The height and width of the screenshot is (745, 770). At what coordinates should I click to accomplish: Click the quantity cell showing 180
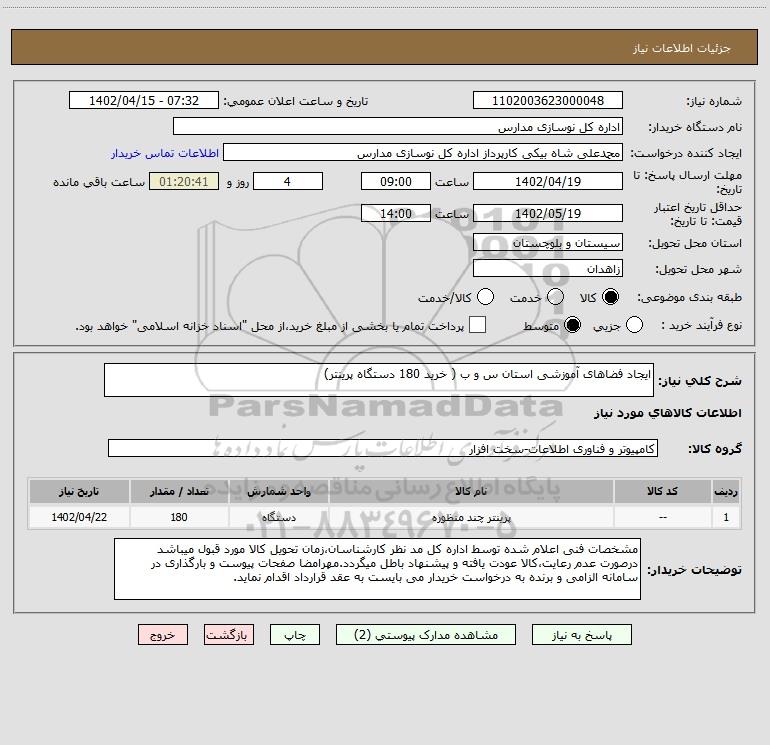click(x=179, y=517)
